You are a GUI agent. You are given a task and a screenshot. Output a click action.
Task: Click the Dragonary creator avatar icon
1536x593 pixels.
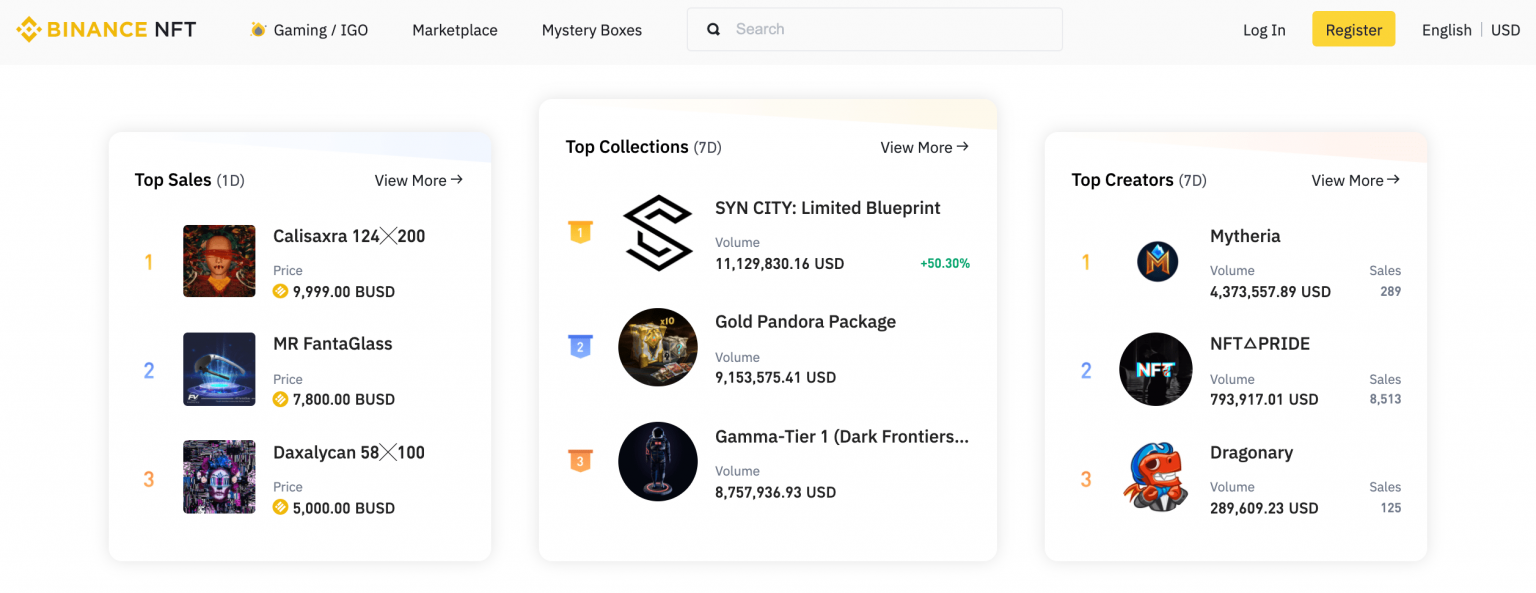(1156, 478)
